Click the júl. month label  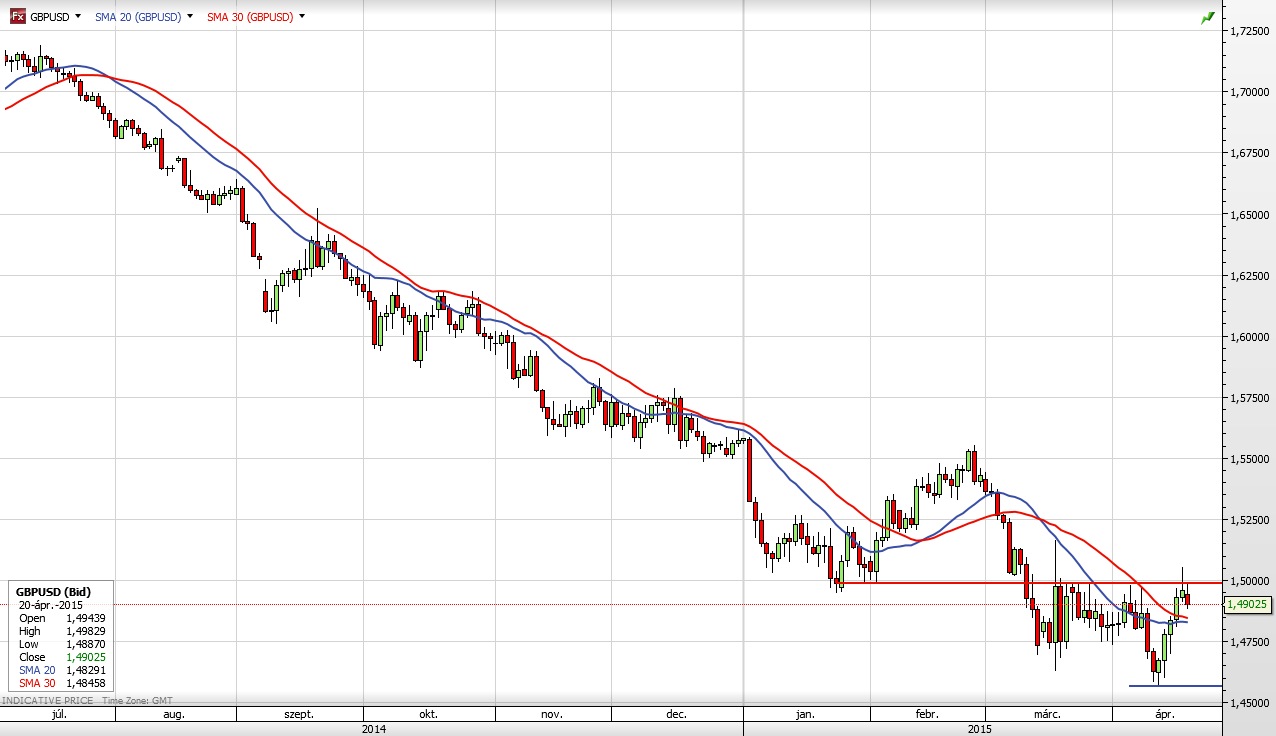click(57, 714)
